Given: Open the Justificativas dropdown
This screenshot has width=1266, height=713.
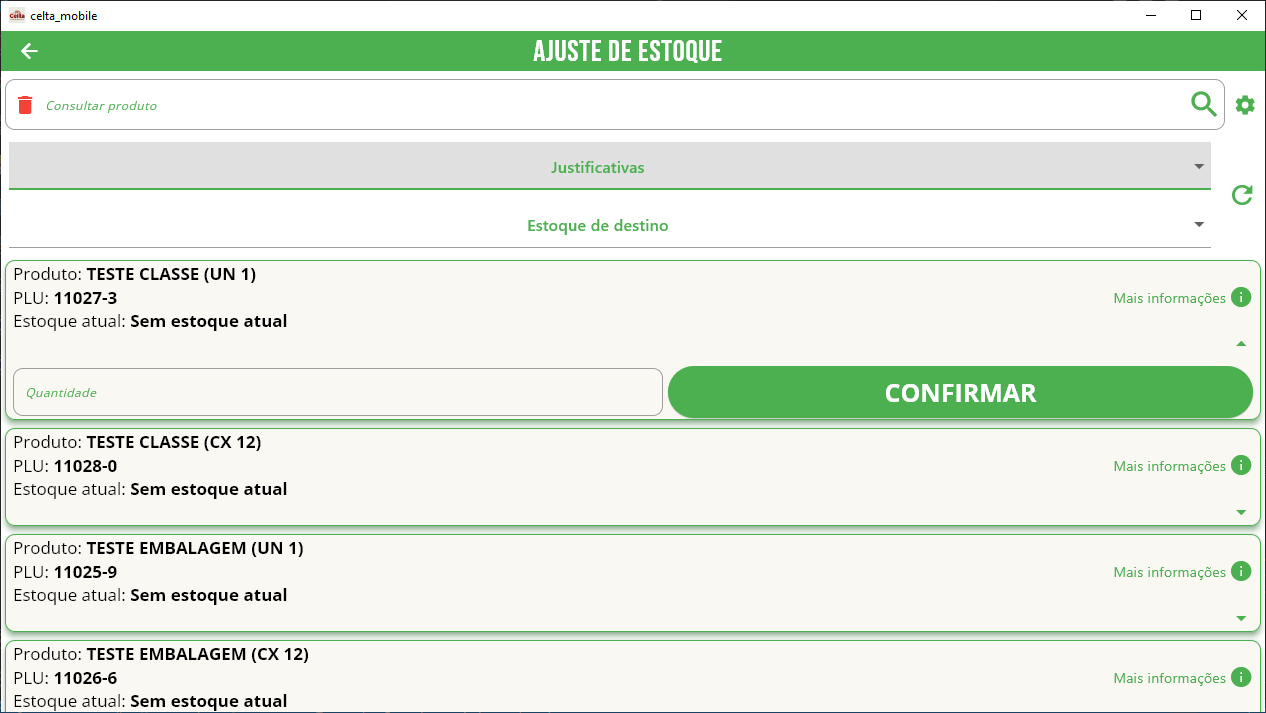Looking at the screenshot, I should (610, 167).
